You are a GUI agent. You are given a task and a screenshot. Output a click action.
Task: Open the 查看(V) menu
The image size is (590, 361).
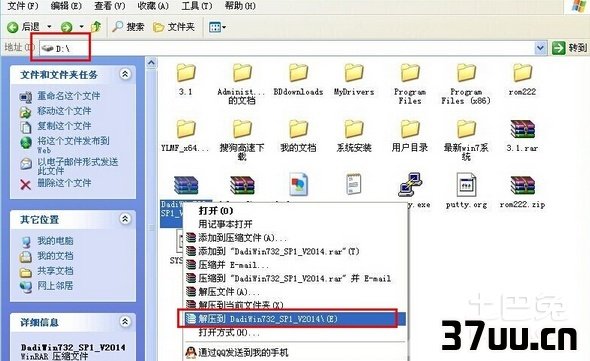[x=109, y=6]
